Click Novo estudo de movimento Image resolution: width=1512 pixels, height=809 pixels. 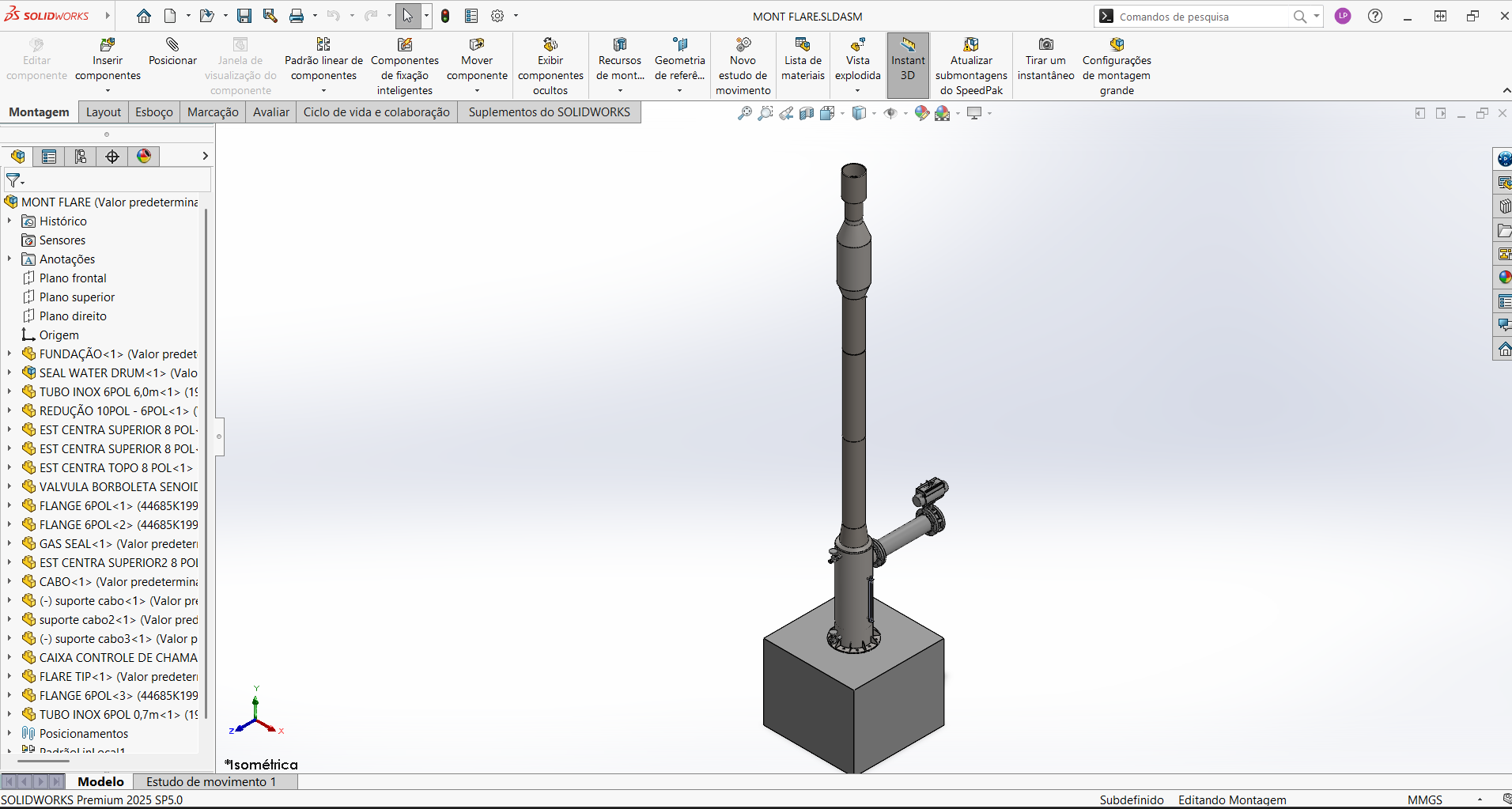click(743, 66)
